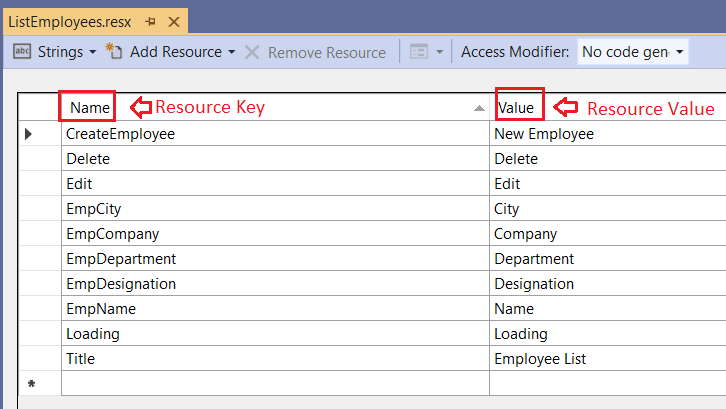The image size is (726, 409).
Task: Select the ListEmployees.resx tab
Action: pos(70,21)
